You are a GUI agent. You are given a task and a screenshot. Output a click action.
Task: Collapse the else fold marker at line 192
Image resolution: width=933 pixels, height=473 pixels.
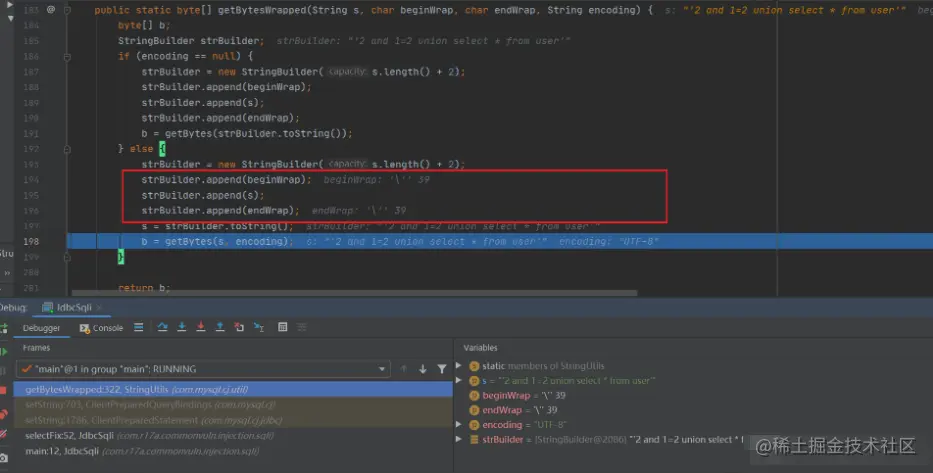click(67, 149)
